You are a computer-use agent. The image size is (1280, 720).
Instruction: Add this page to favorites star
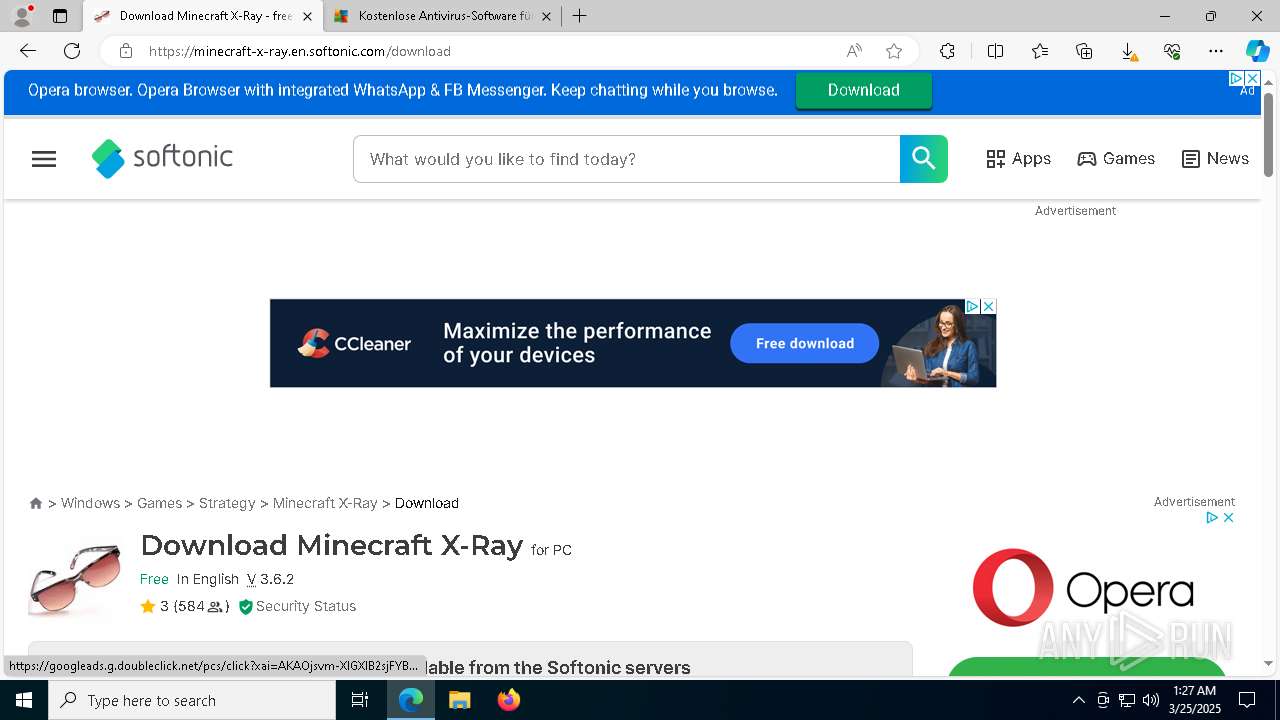(x=894, y=51)
